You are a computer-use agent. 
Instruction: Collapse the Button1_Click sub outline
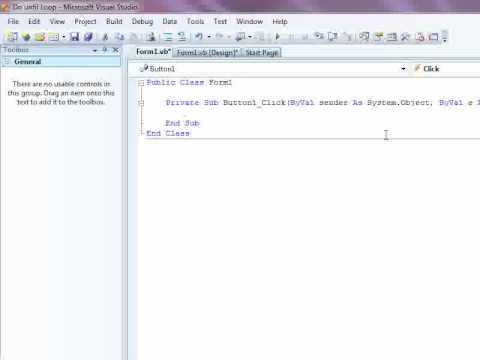(x=141, y=103)
